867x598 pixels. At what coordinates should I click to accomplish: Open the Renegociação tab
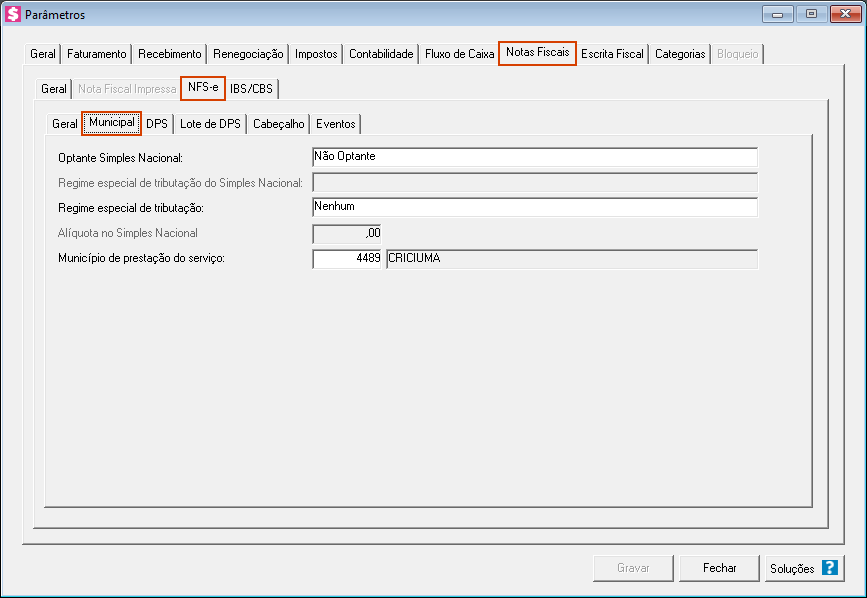[249, 54]
